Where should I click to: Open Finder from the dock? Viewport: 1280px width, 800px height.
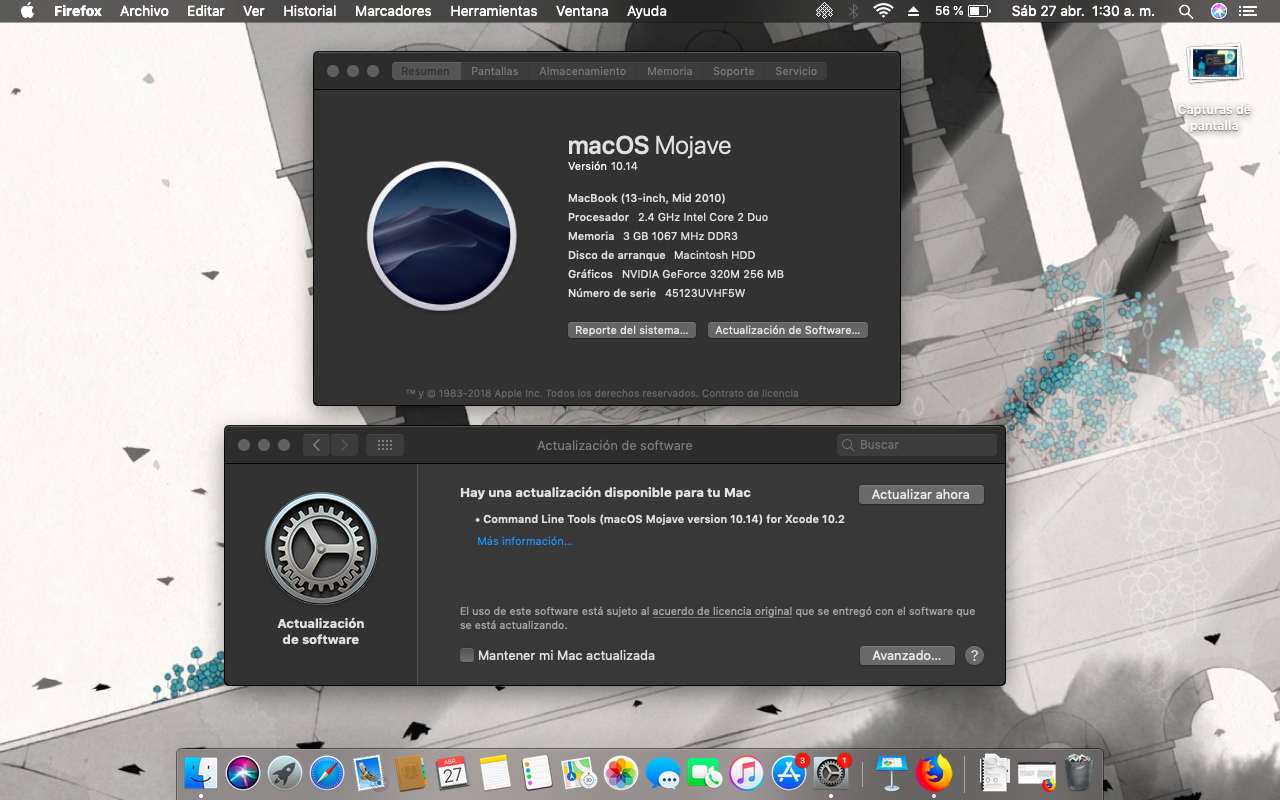tap(201, 772)
